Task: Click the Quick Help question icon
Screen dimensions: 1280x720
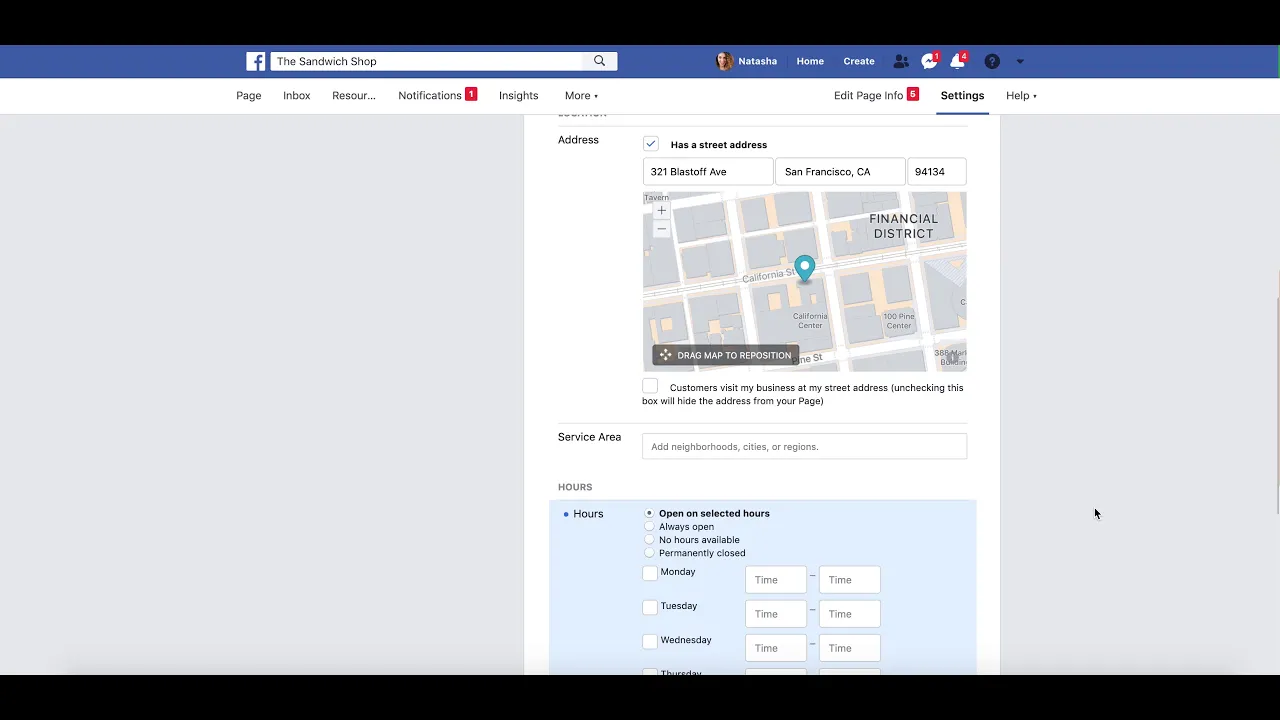Action: (992, 61)
